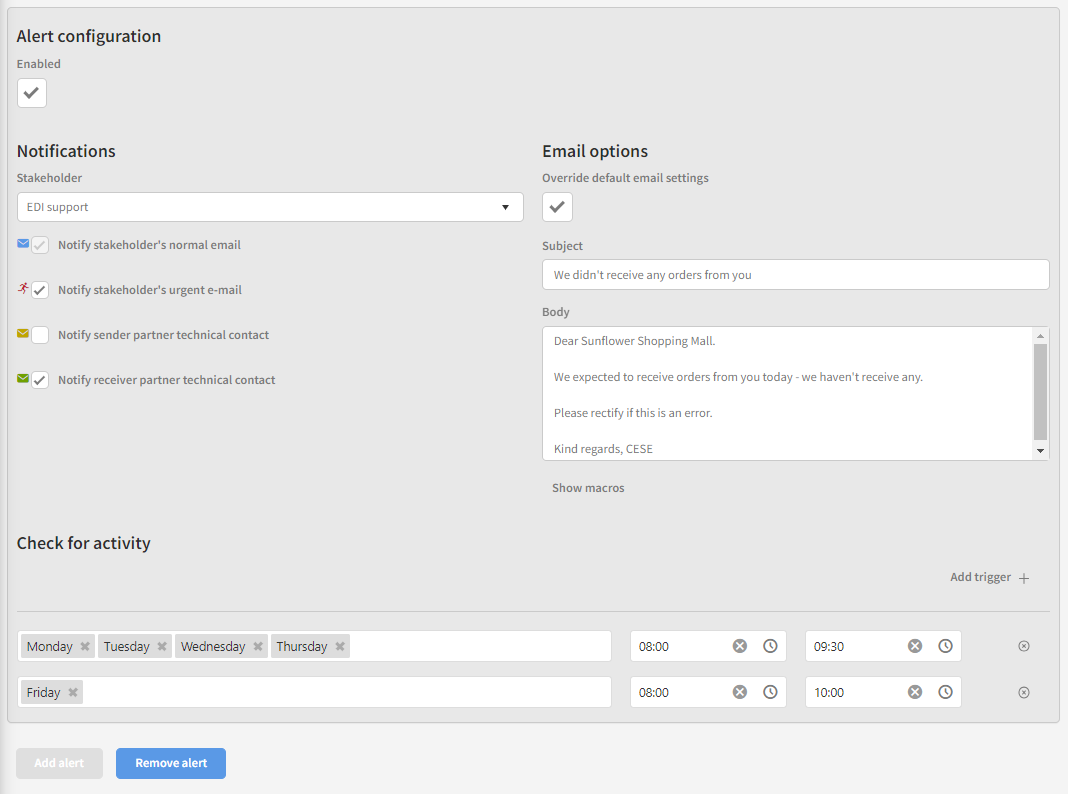Open time picker for 10:00 field

[945, 693]
